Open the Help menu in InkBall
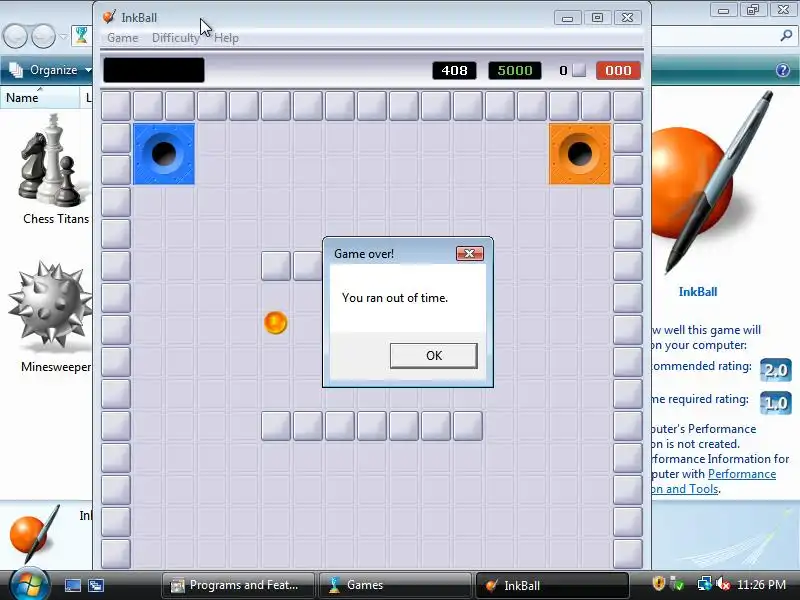Screen dimensions: 800x600 [x=226, y=38]
